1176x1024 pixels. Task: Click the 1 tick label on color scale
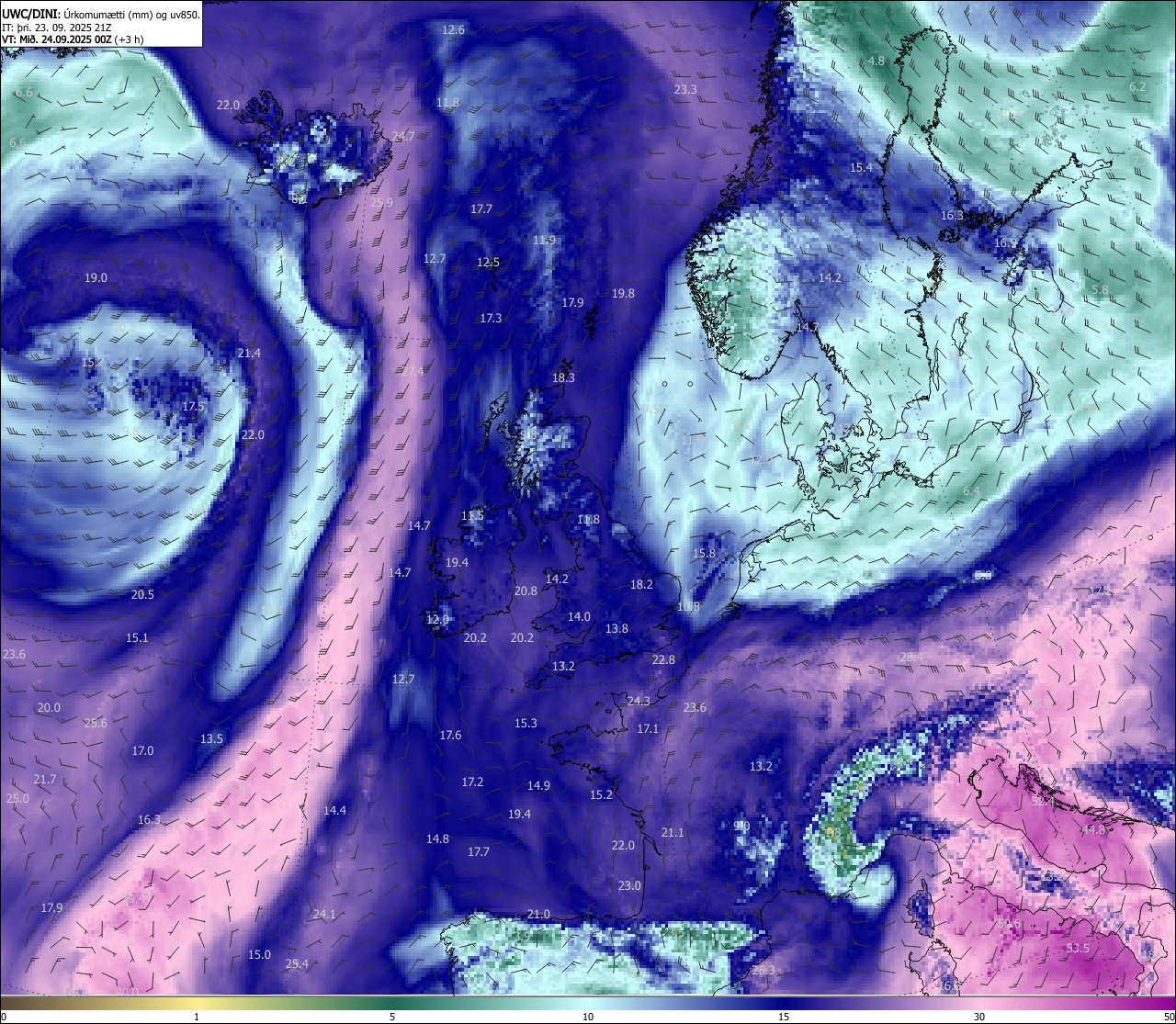tap(197, 1017)
